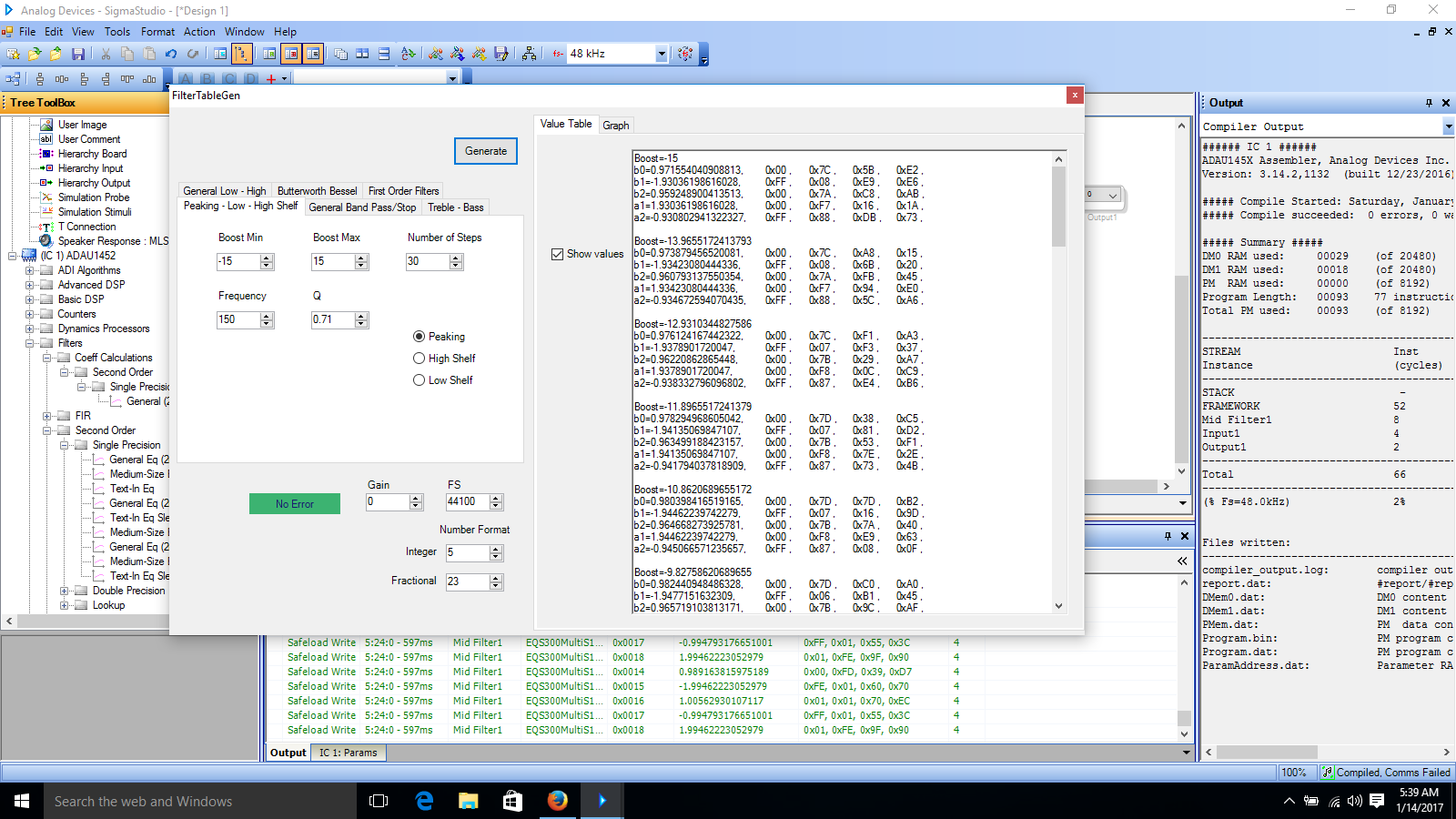Click the Cascade windows icon

(341, 55)
